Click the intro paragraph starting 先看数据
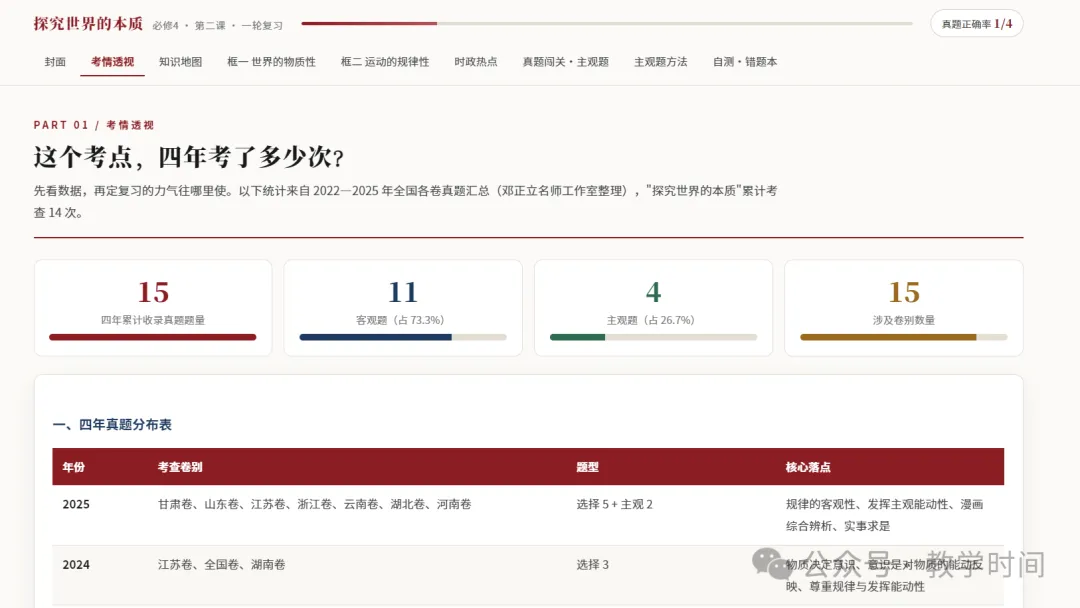The height and width of the screenshot is (608, 1080). (406, 202)
